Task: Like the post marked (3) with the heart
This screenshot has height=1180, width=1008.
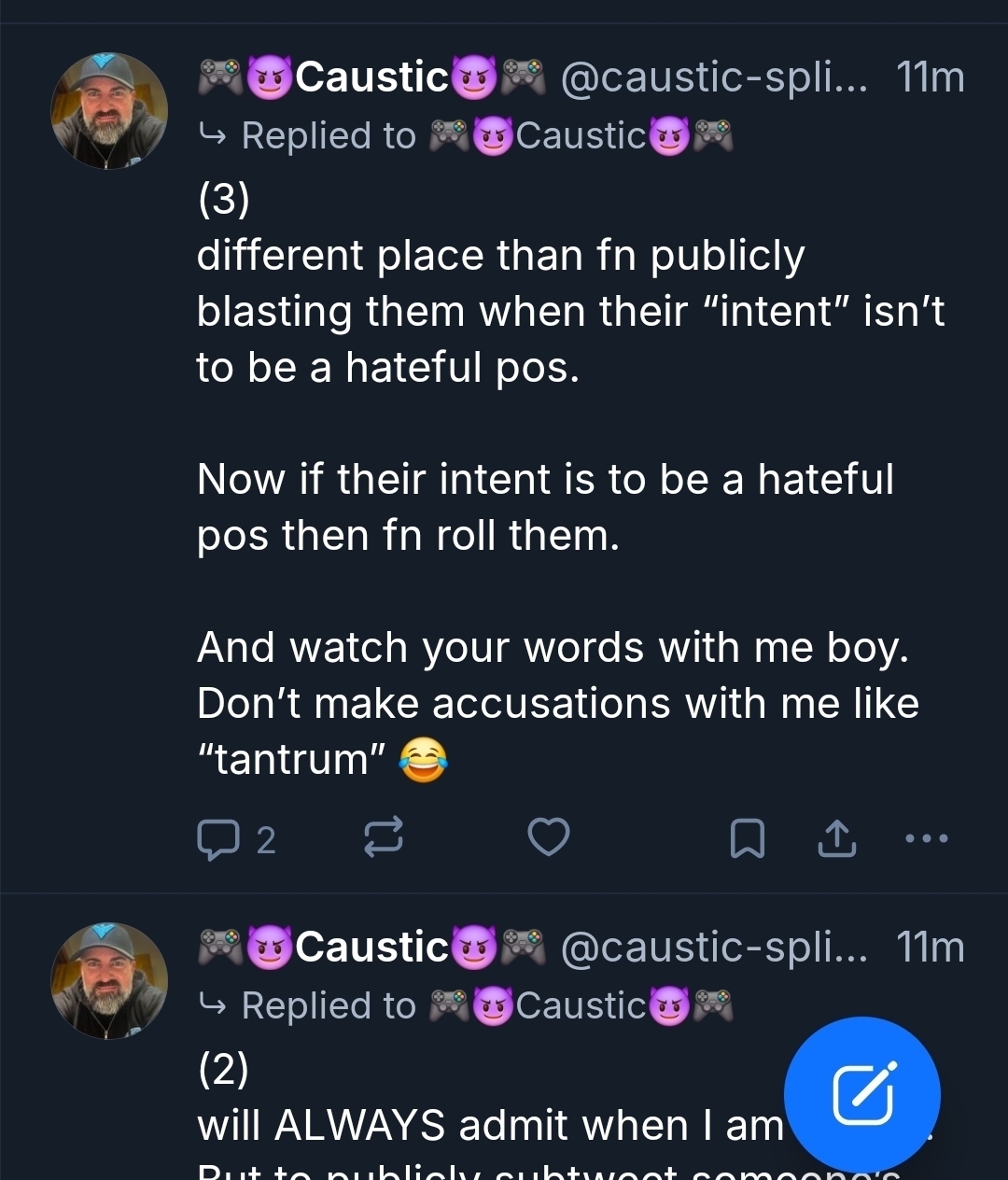Action: pyautogui.click(x=548, y=836)
